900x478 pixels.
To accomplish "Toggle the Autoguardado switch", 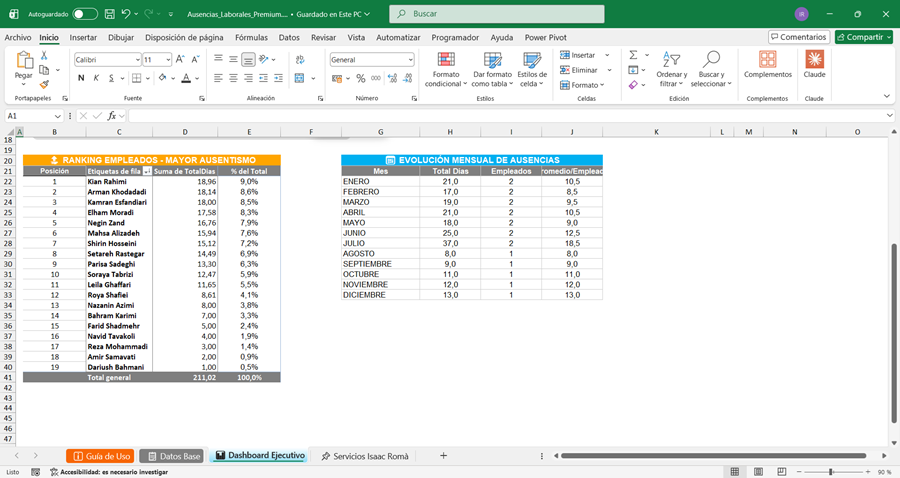I will [x=85, y=14].
